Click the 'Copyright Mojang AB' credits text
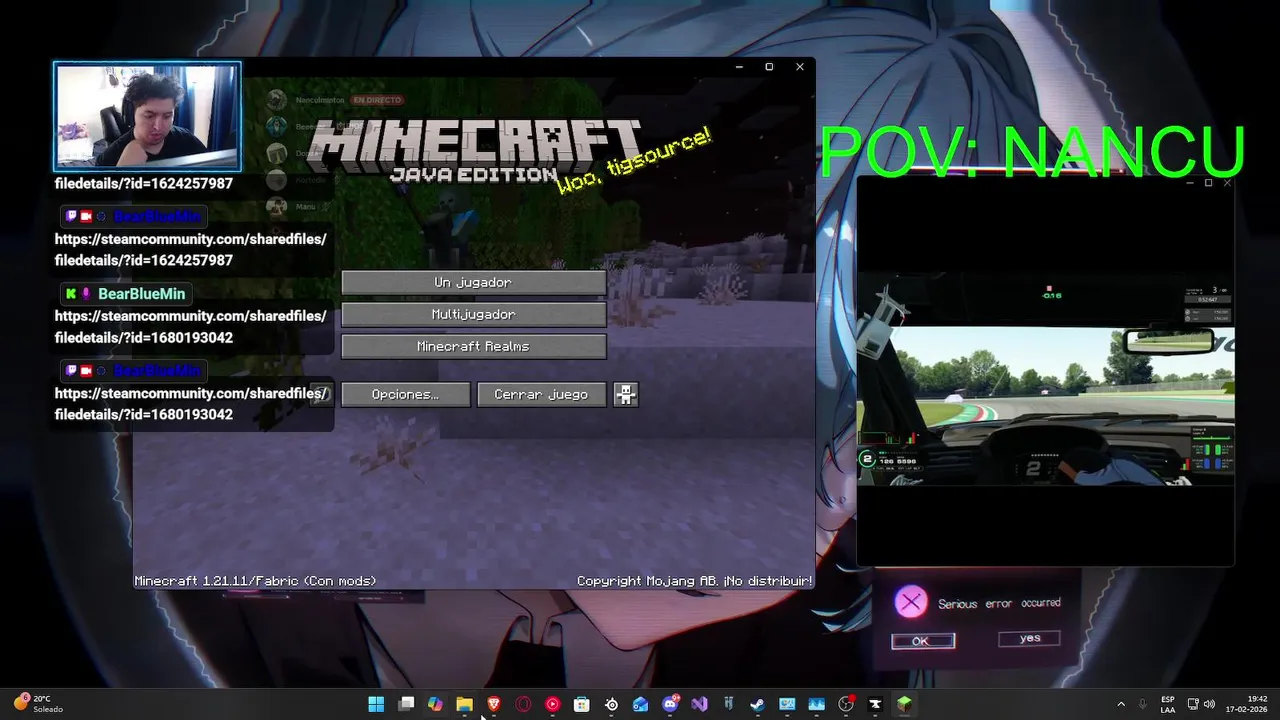 tap(694, 581)
